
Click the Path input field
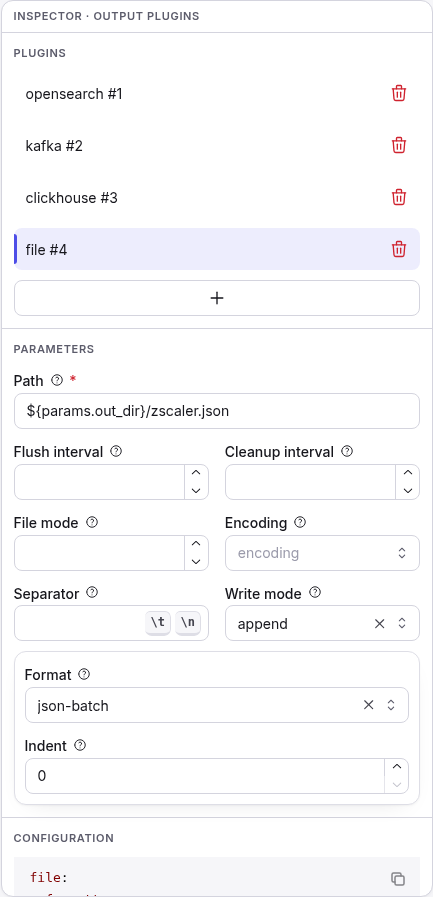tap(217, 411)
